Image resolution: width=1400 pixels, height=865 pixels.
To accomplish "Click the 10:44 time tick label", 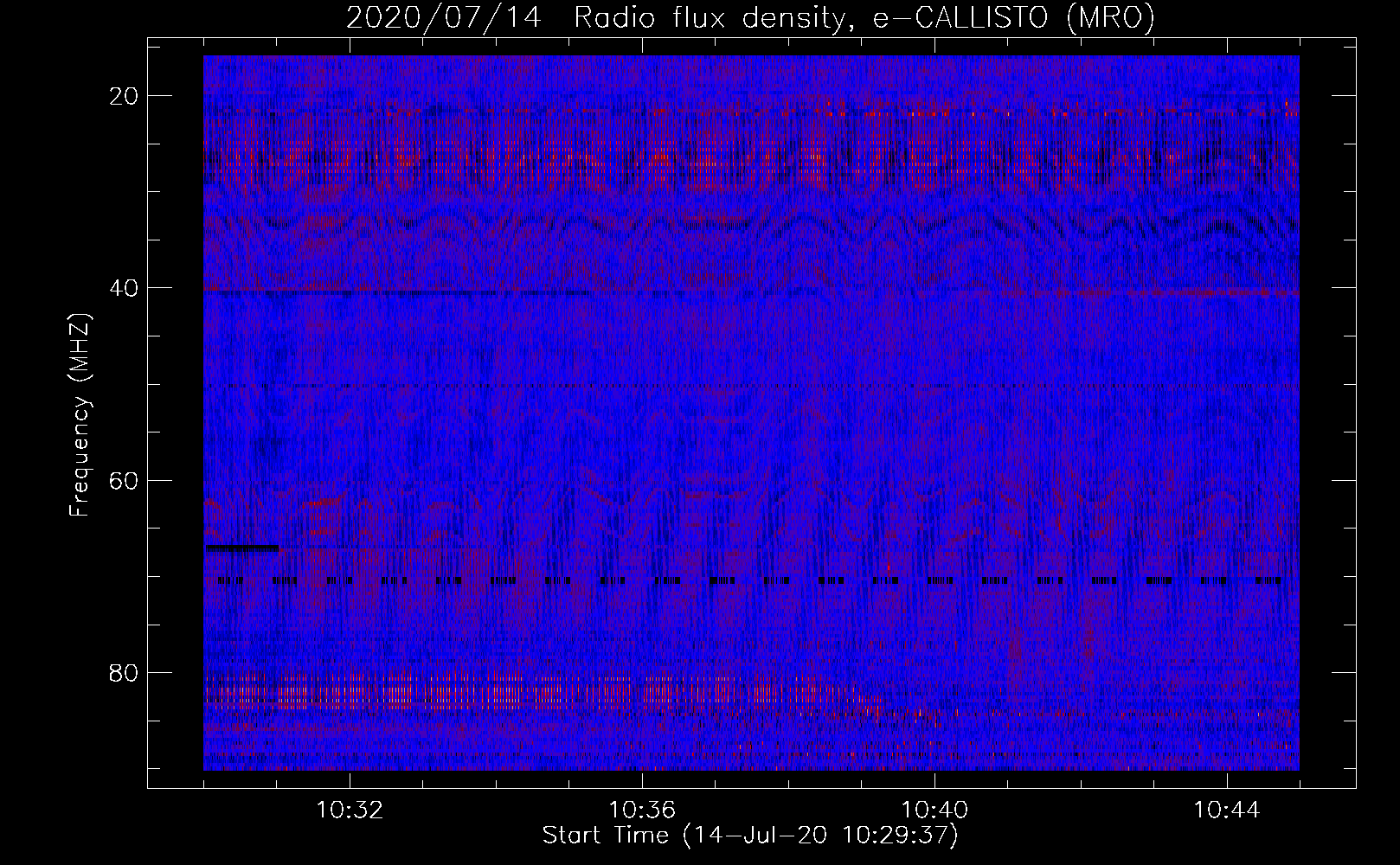I will click(1227, 811).
